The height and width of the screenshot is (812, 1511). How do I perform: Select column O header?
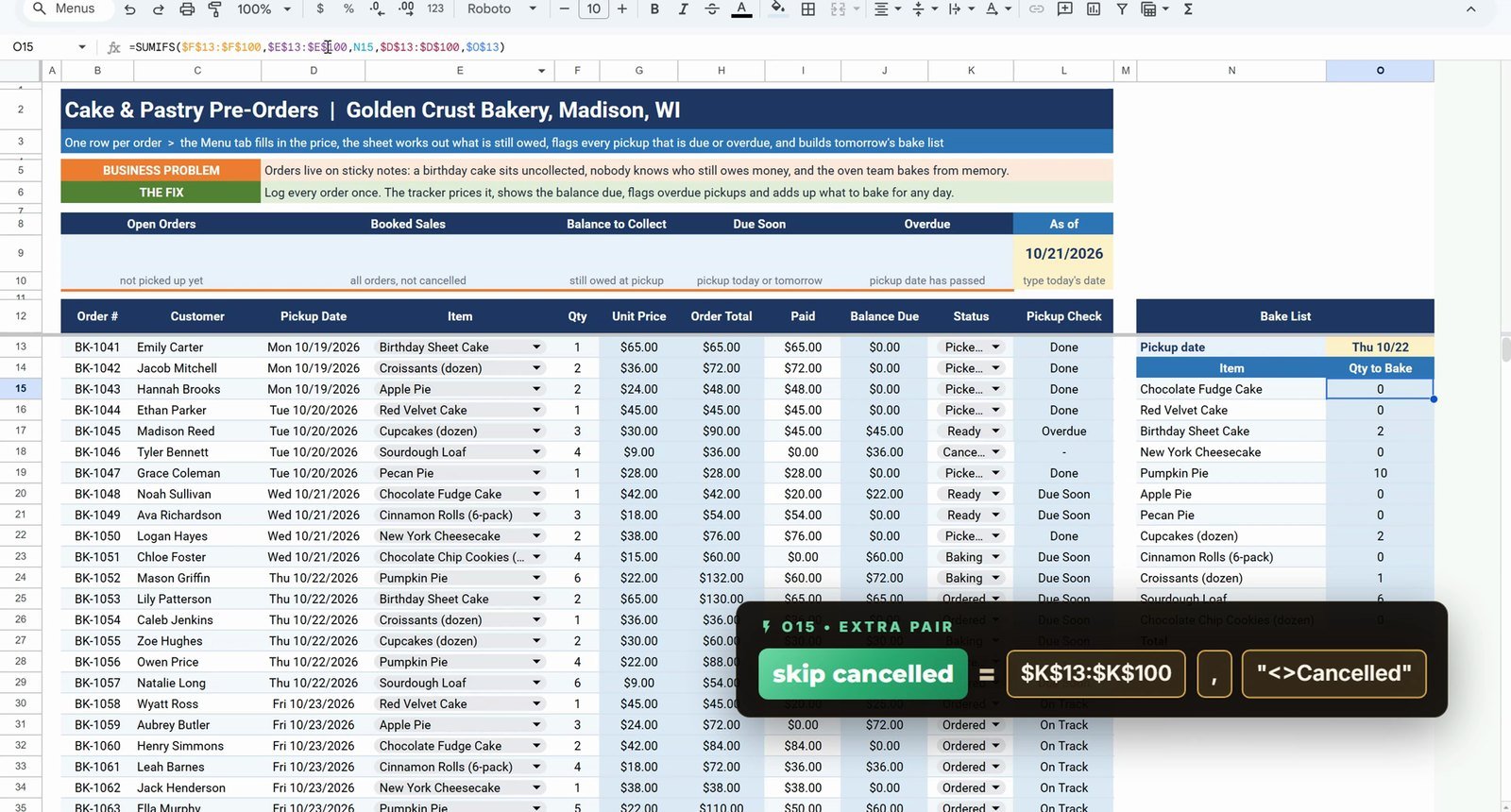pyautogui.click(x=1380, y=71)
